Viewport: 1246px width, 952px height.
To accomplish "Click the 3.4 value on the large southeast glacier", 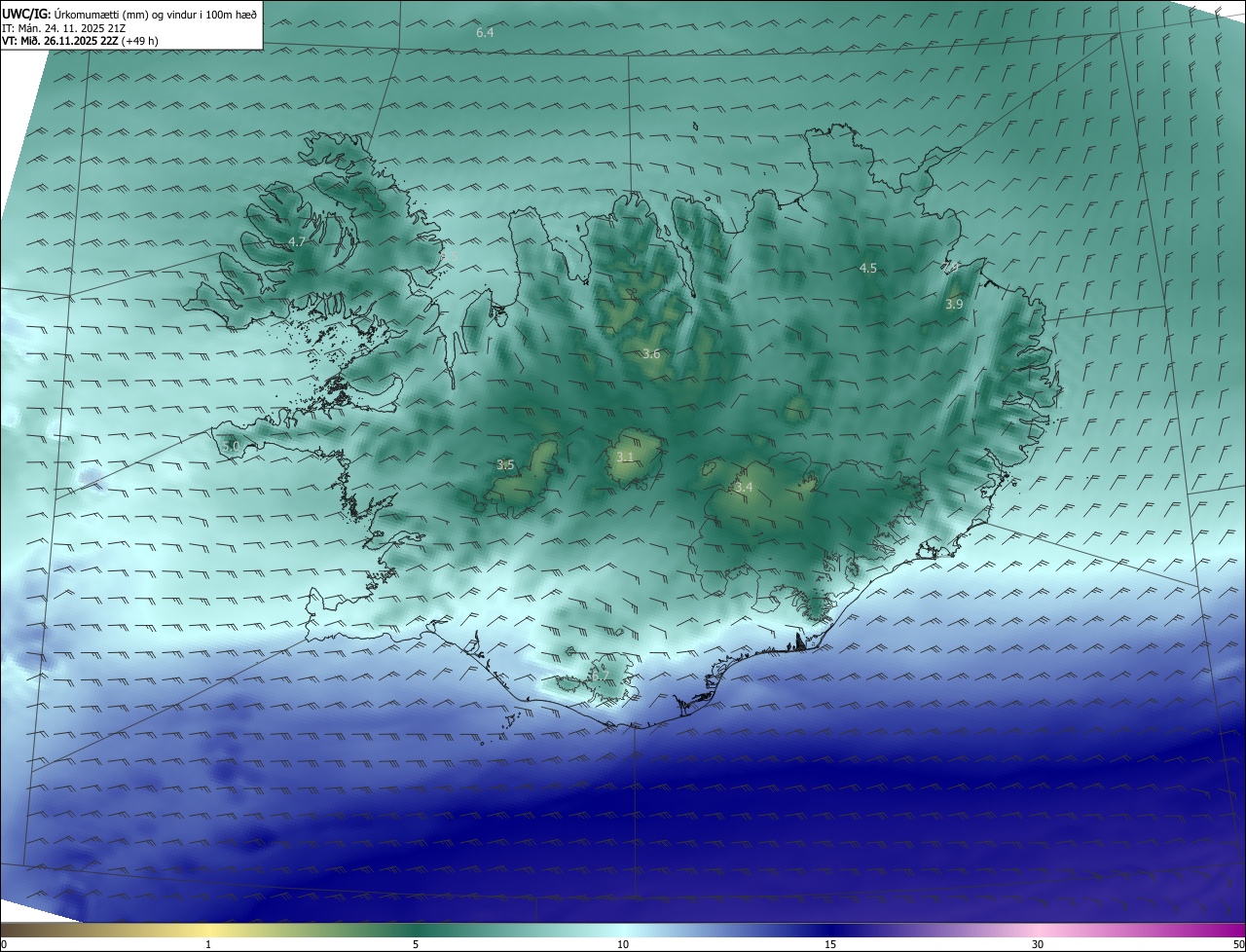I will coord(744,487).
